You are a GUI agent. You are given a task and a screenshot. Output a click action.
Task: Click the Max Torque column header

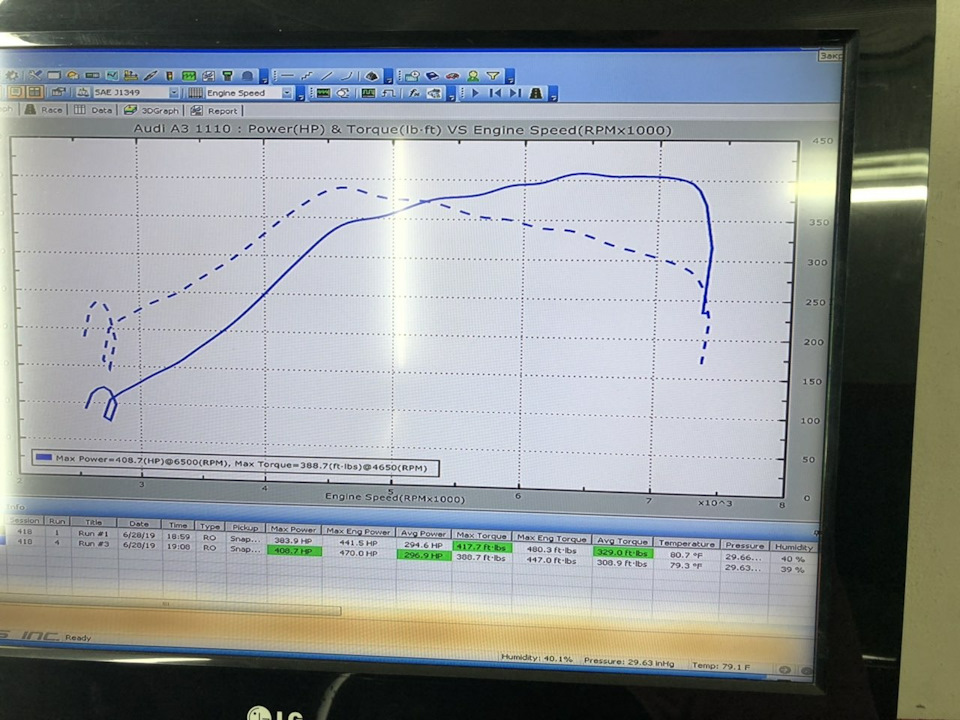pos(481,536)
